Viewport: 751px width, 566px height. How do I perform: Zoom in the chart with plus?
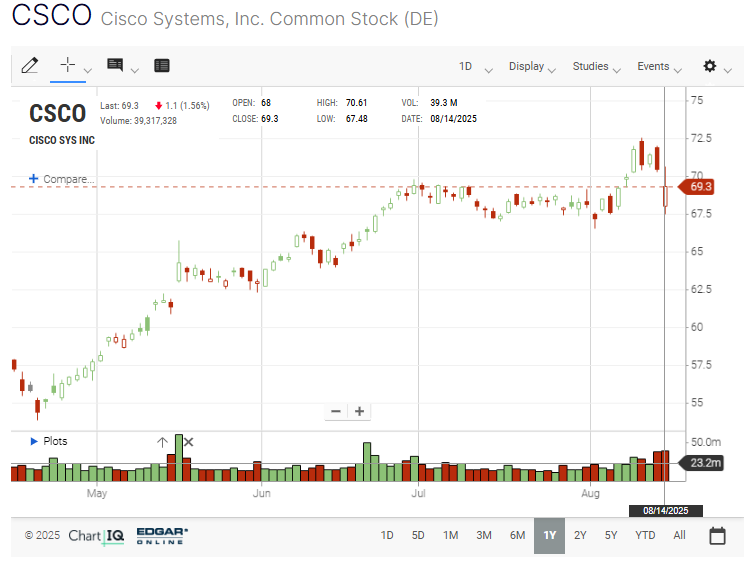coord(360,411)
